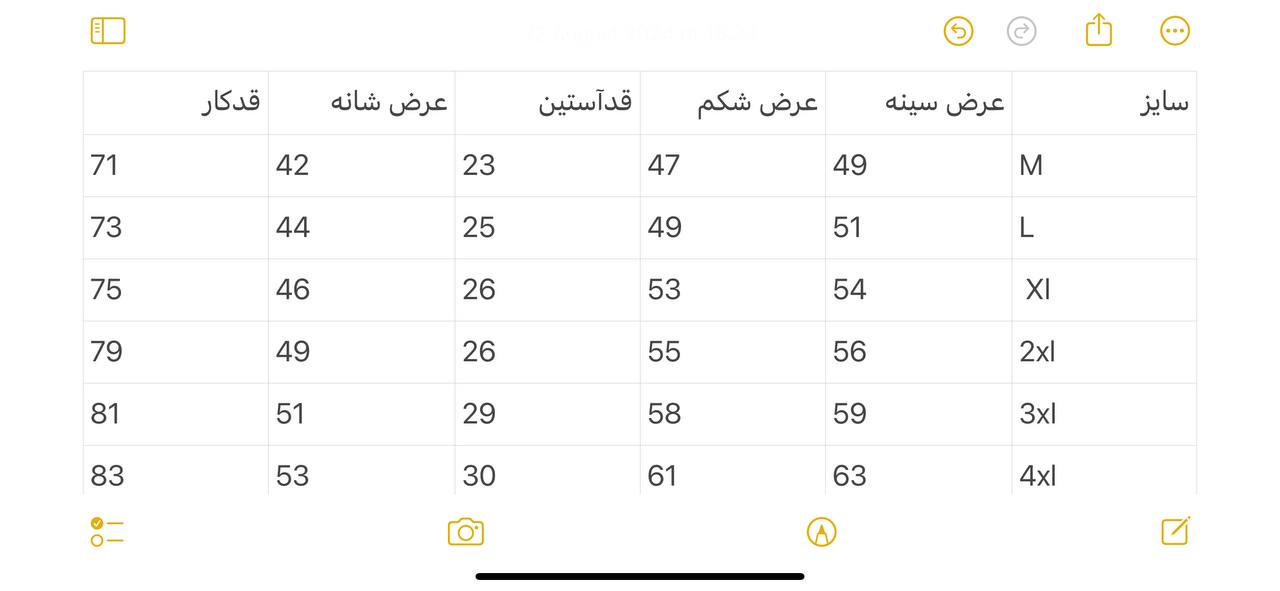The height and width of the screenshot is (591, 1280).
Task: Tap the greyed-out redo arrow icon
Action: (1021, 31)
